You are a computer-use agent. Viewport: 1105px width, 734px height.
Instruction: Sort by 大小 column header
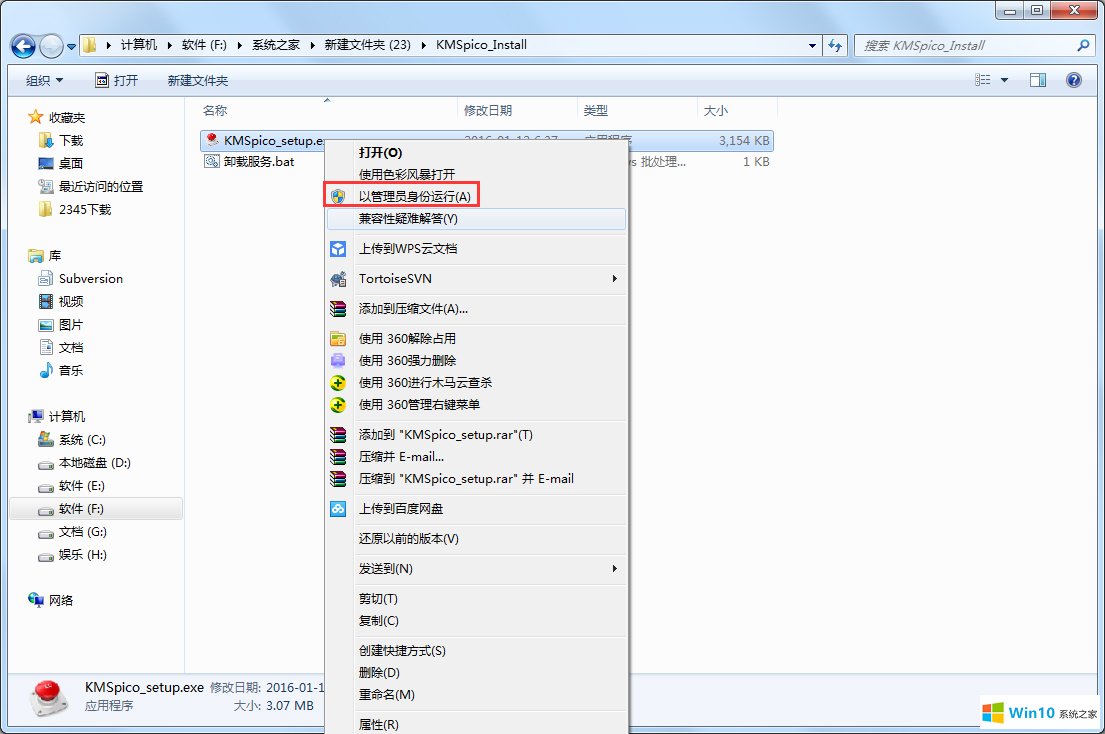[715, 111]
